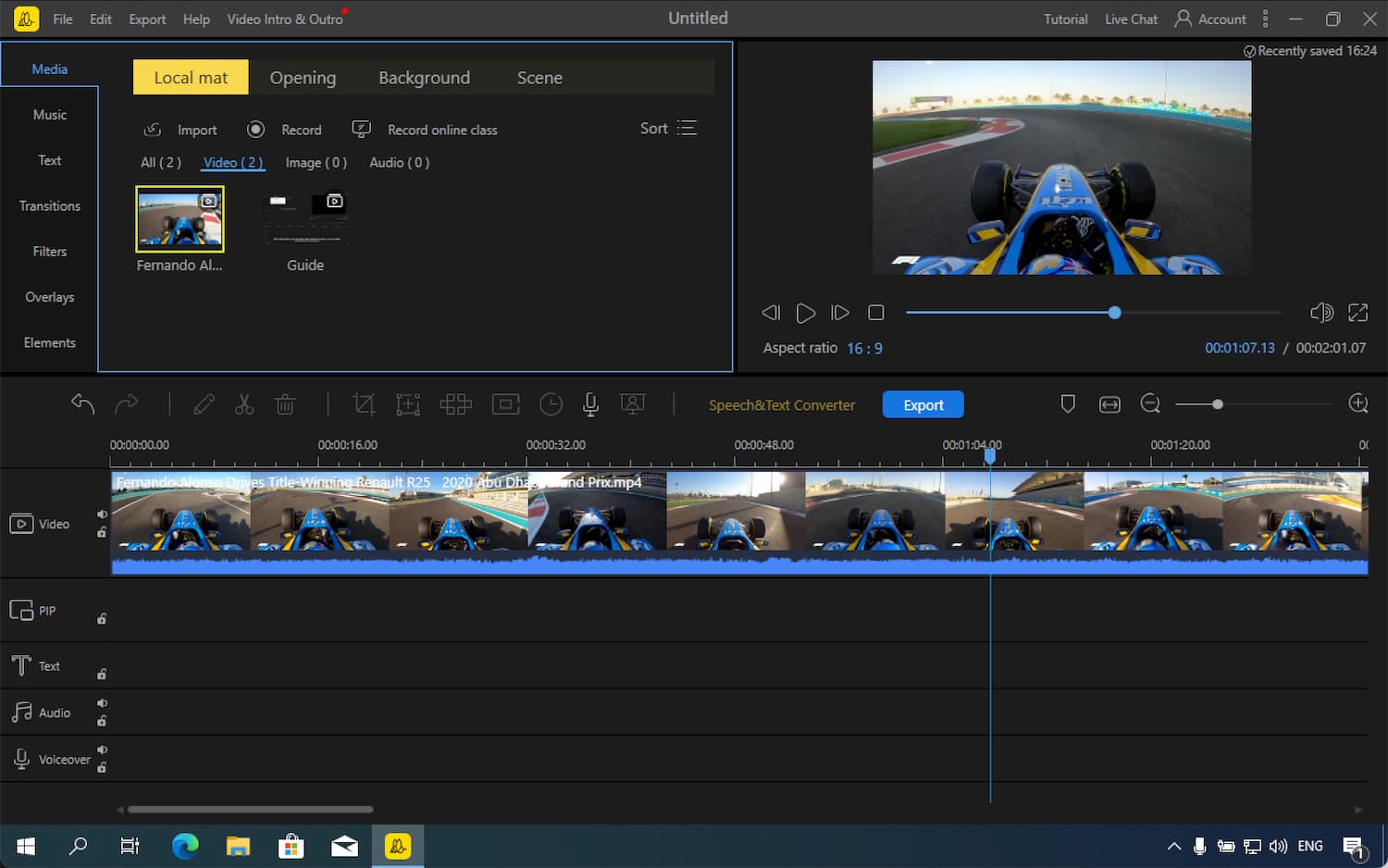
Task: Click the Account button
Action: [1210, 19]
